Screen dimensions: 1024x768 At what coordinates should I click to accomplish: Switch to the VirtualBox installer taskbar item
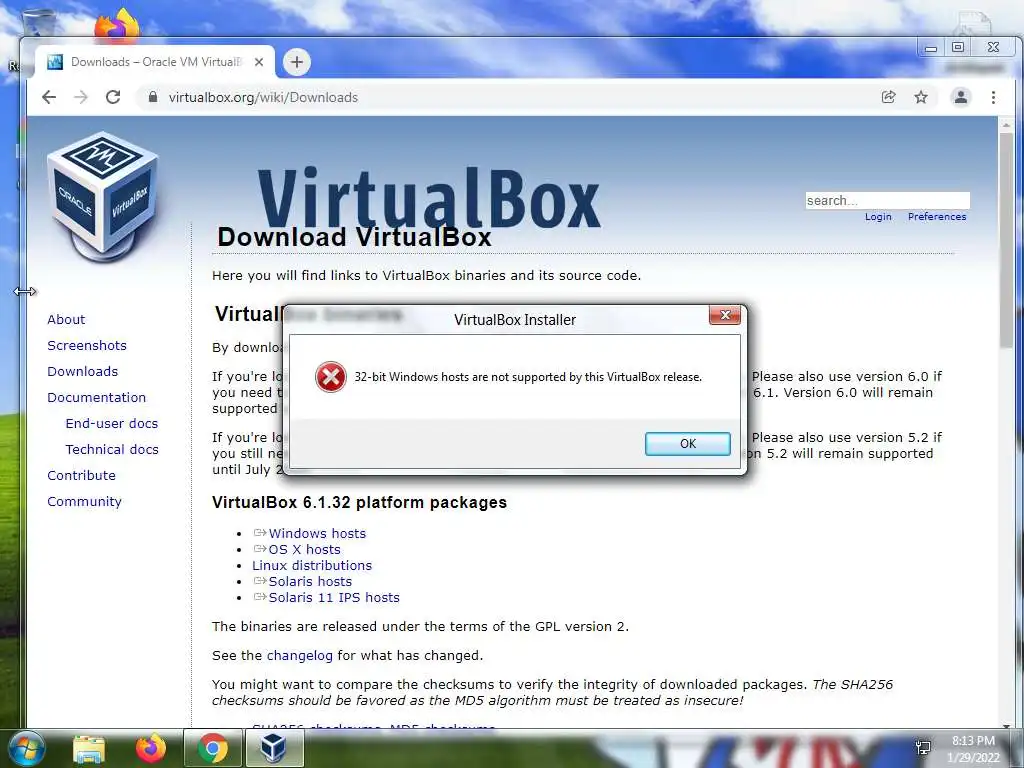point(274,748)
